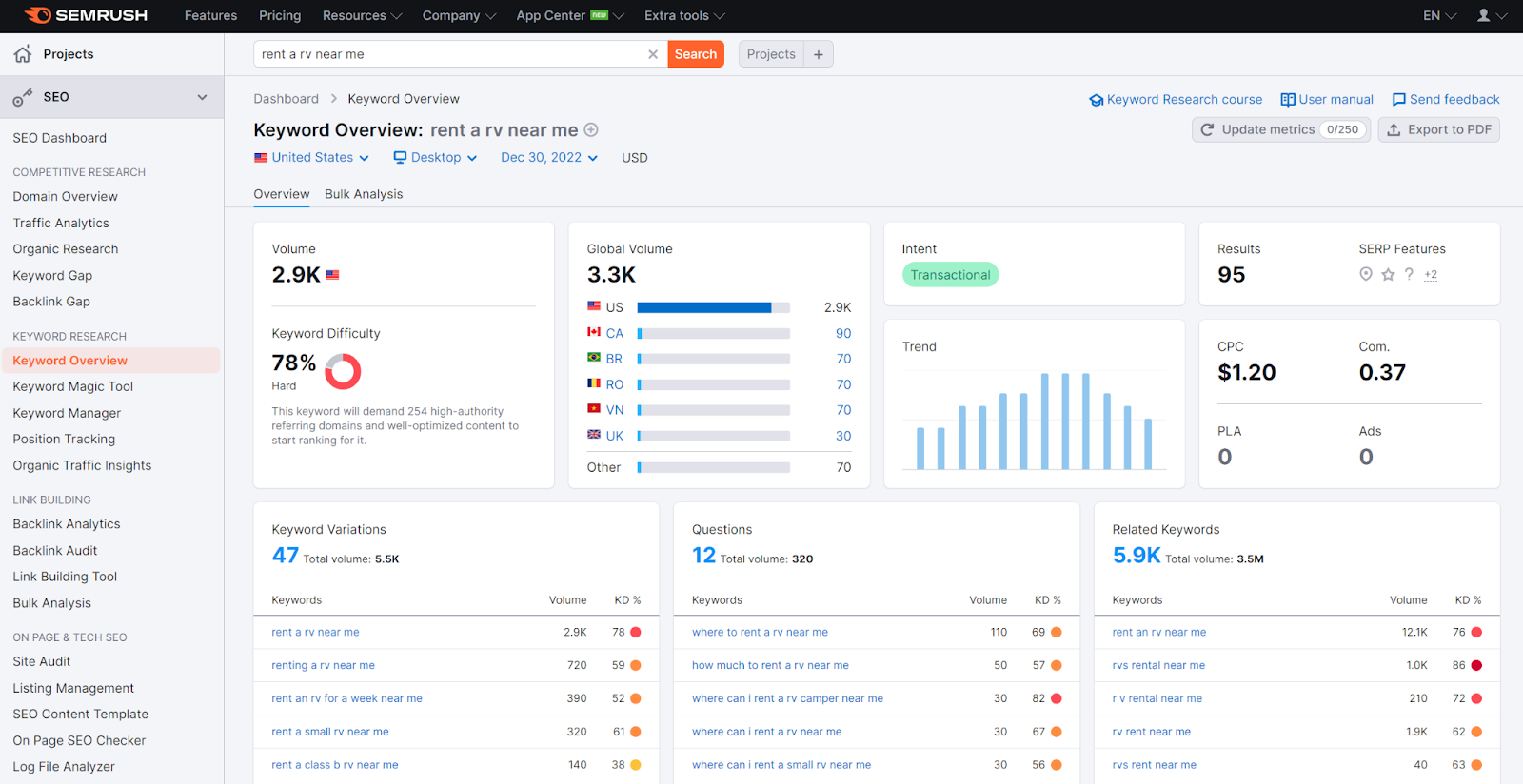Click the question mark SERP feature icon
Screen dimensions: 1523x784
(x=1409, y=274)
